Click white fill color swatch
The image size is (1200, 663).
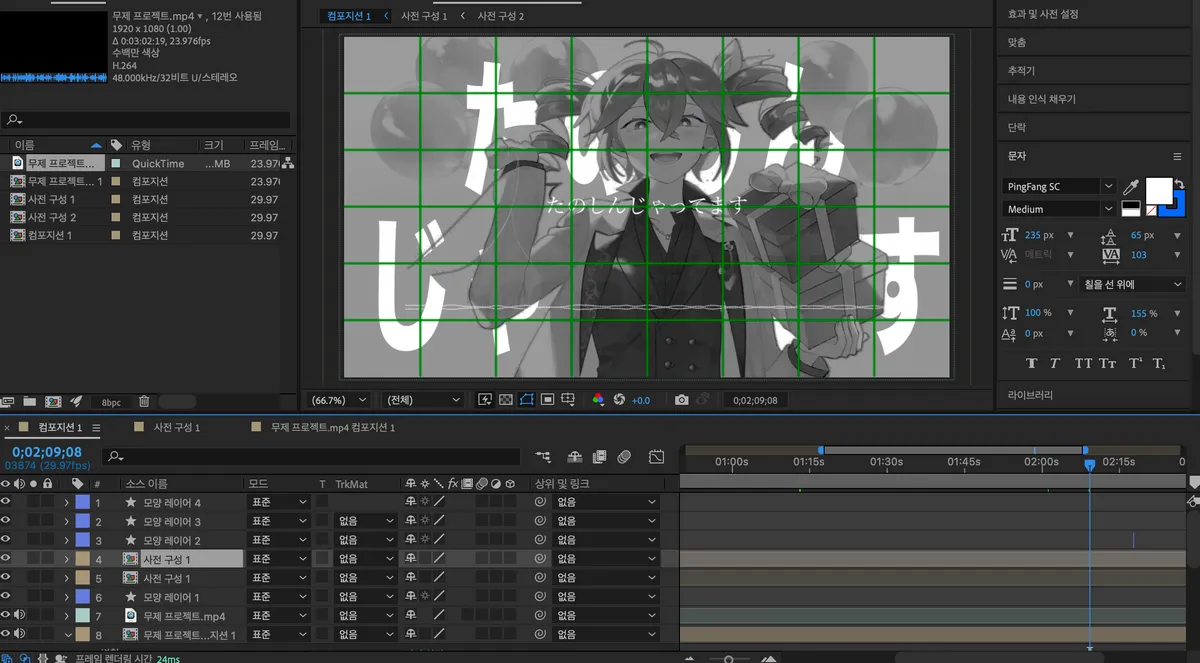click(1157, 190)
